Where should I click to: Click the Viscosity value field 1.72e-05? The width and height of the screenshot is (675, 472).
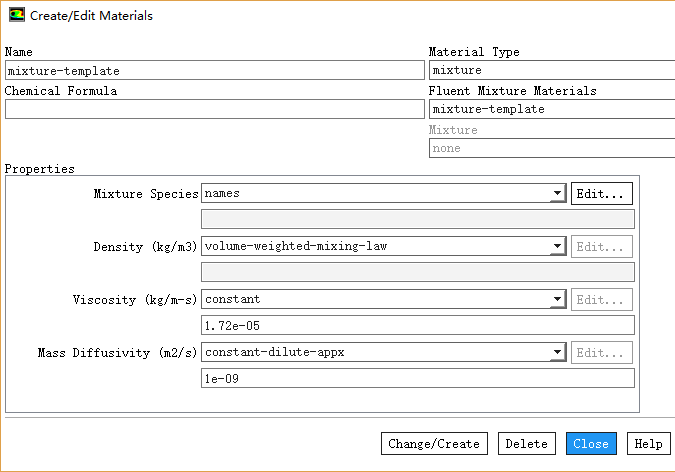click(x=418, y=326)
